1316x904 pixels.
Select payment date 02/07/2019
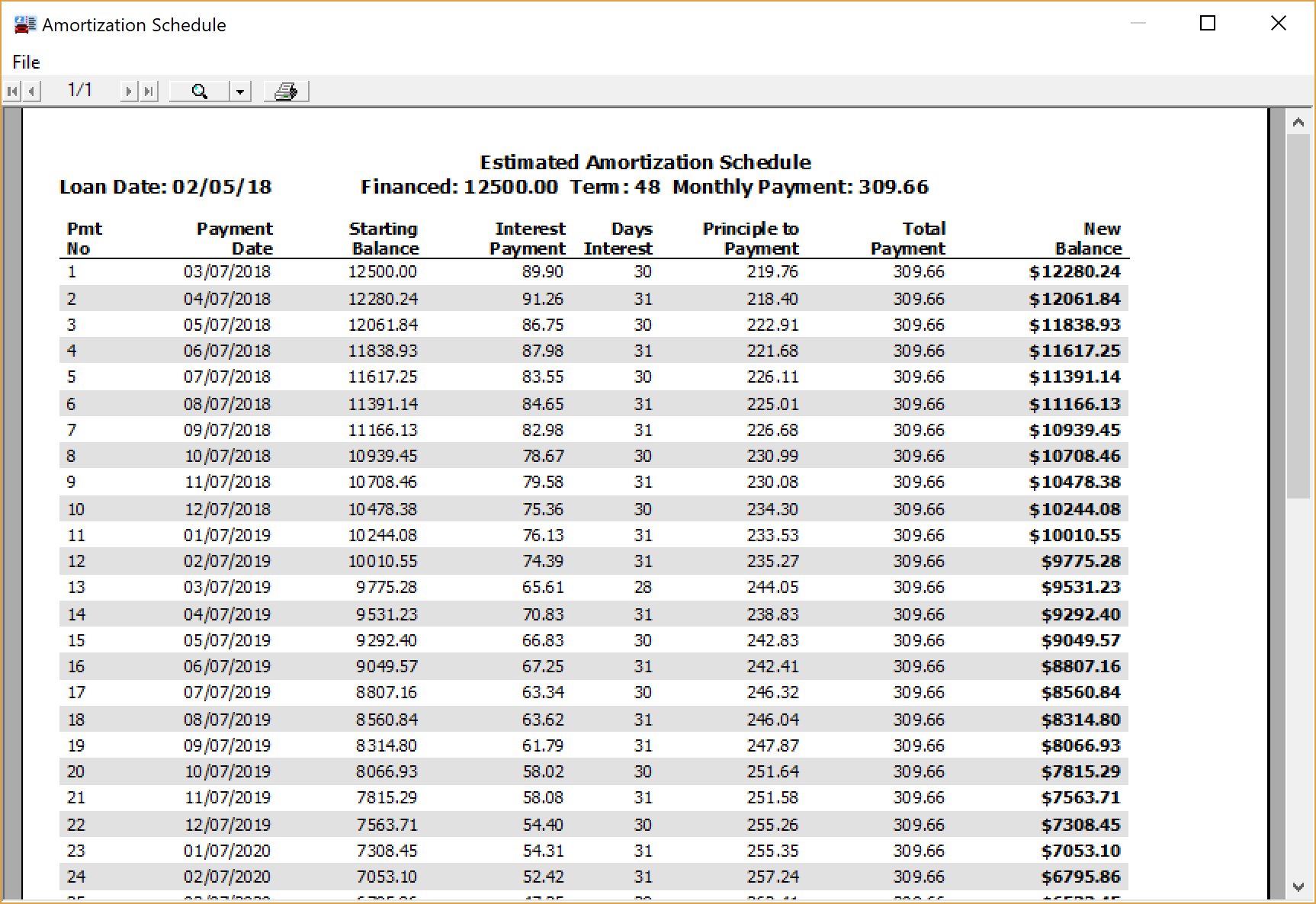[x=226, y=562]
